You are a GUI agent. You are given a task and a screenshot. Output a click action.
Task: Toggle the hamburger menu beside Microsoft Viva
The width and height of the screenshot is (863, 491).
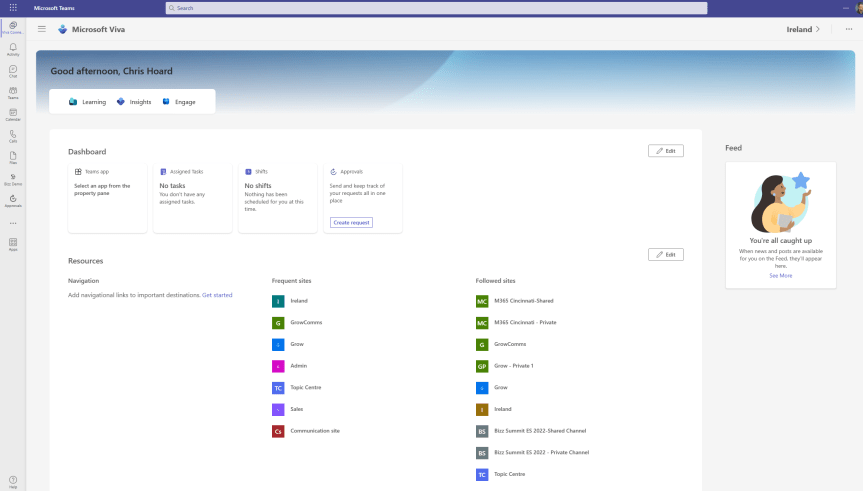pyautogui.click(x=42, y=29)
